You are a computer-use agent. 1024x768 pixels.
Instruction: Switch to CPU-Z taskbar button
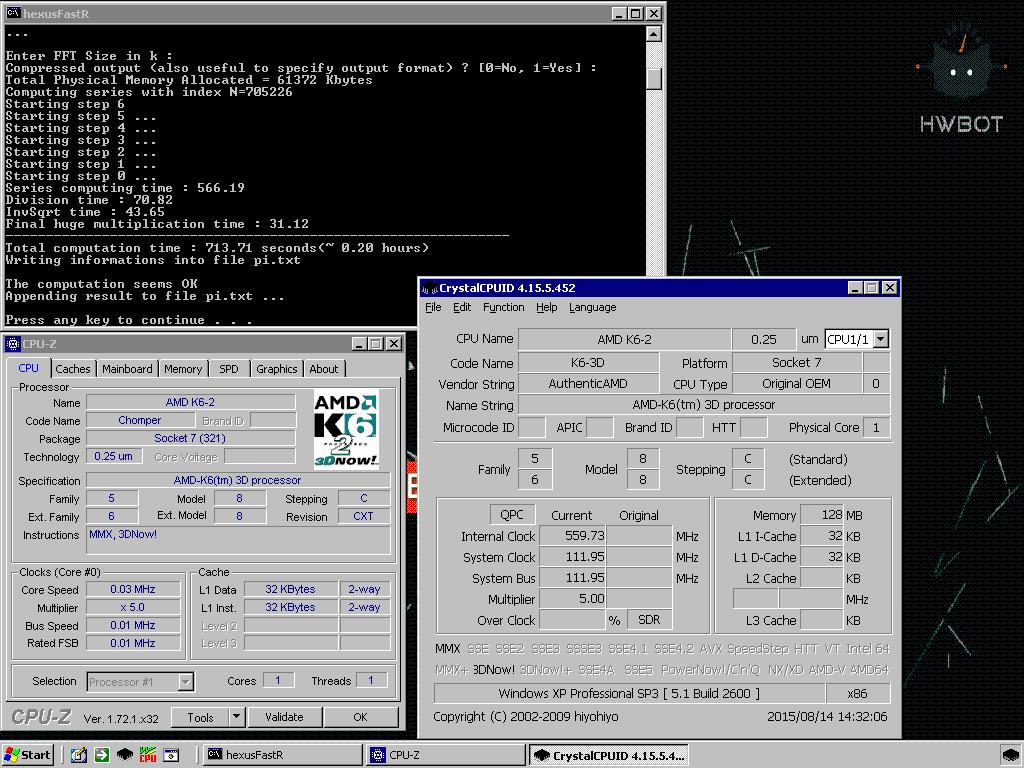pos(445,755)
